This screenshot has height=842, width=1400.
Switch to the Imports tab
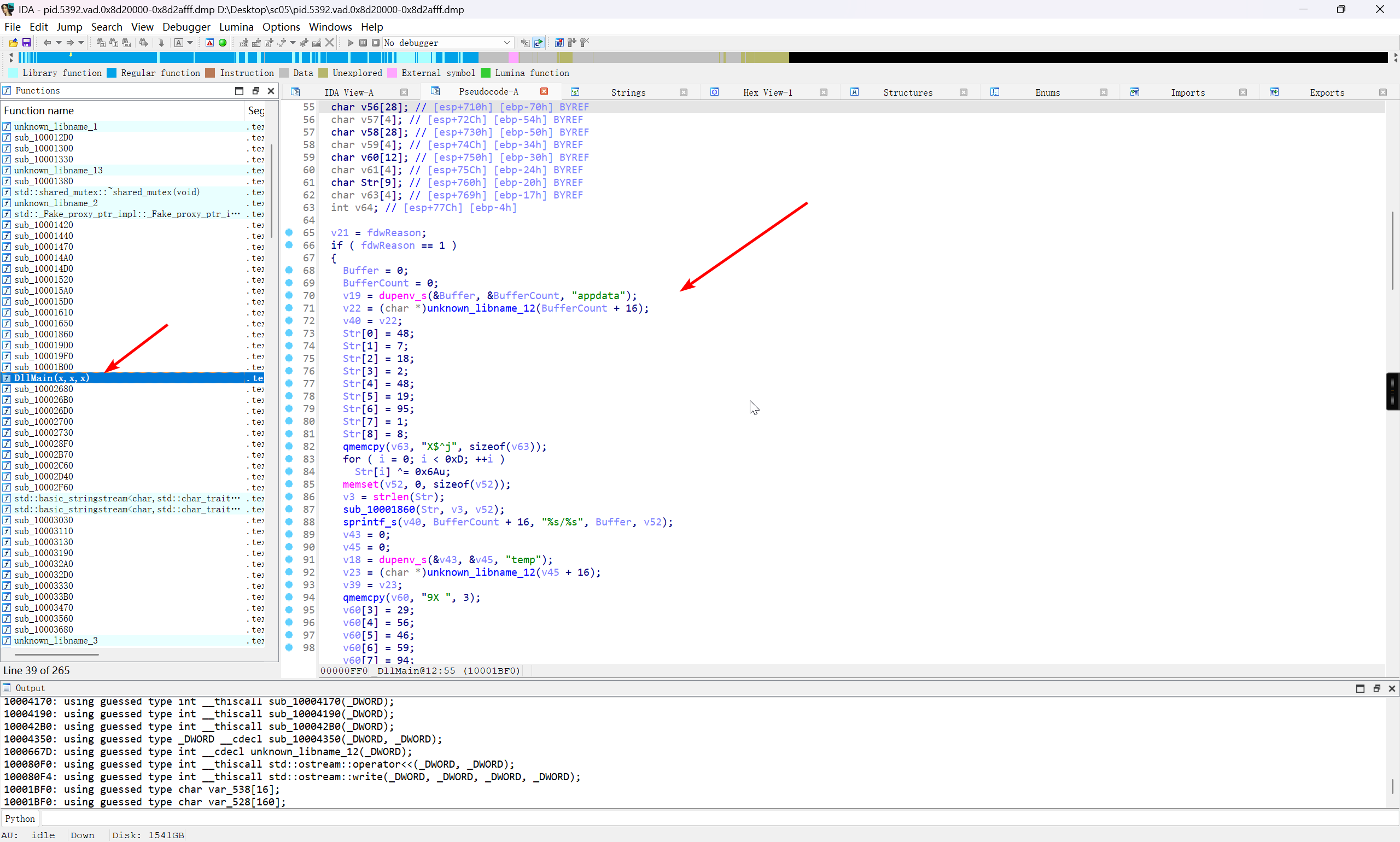click(1187, 92)
